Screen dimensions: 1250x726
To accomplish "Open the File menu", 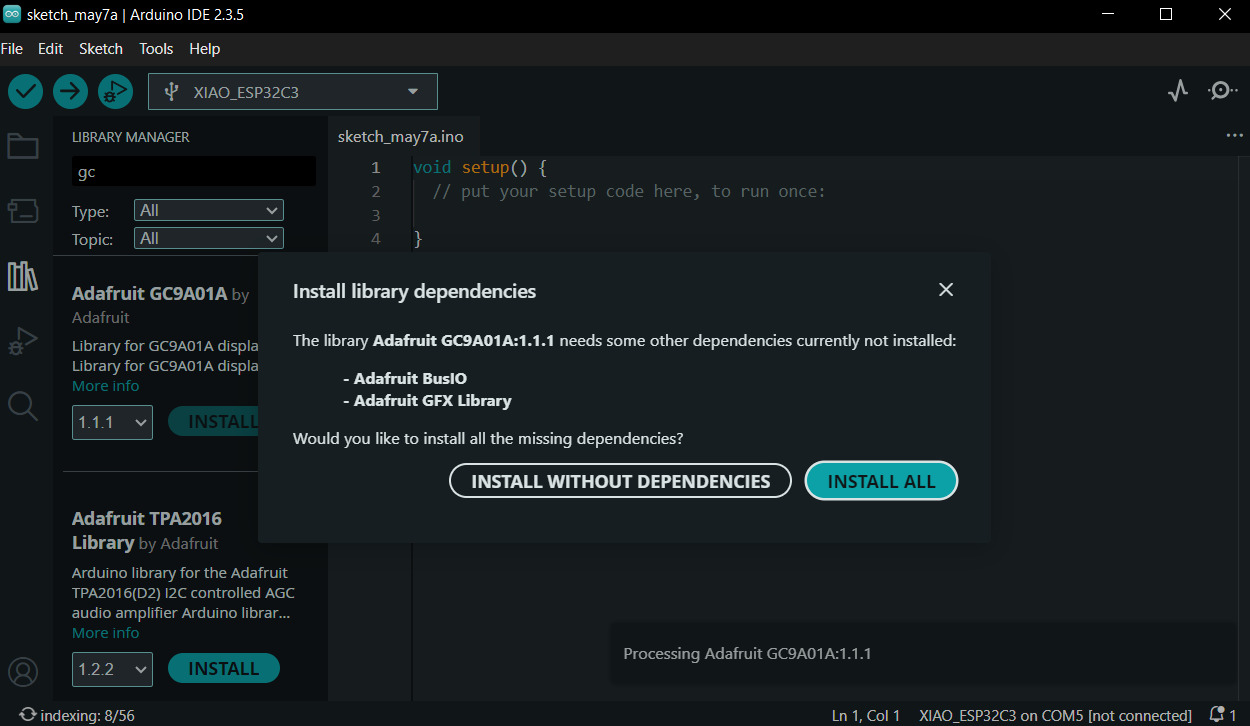I will click(x=12, y=48).
